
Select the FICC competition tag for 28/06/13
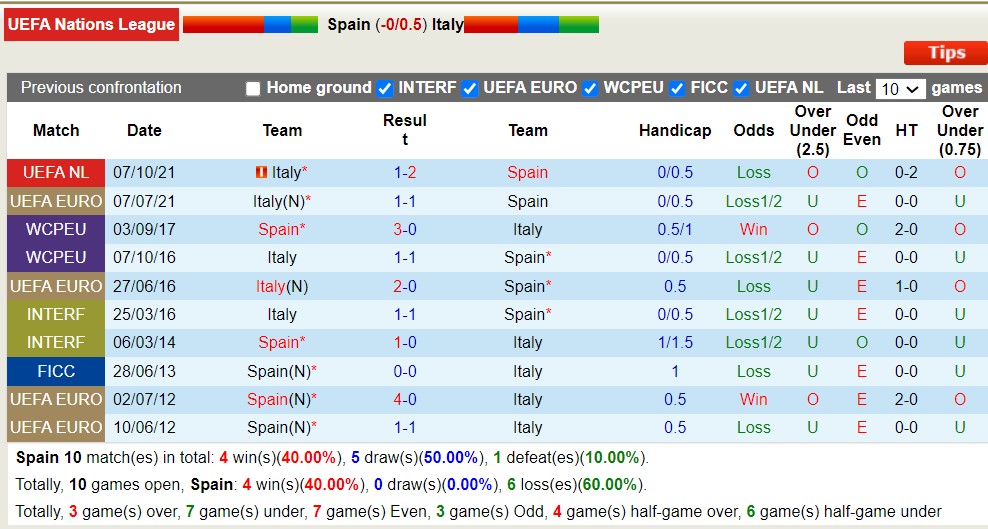56,371
